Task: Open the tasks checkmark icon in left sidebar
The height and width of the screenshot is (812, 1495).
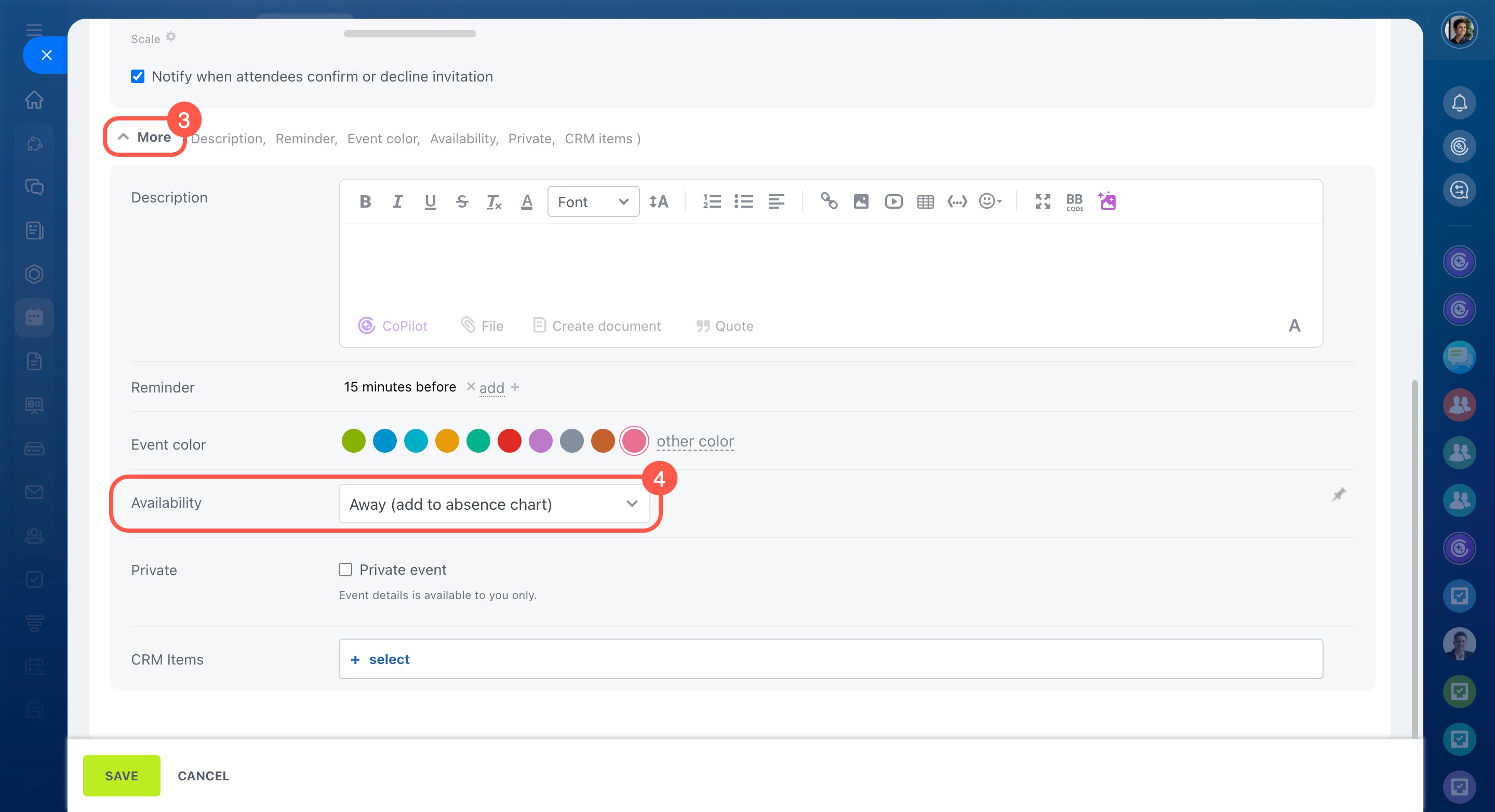Action: click(34, 579)
